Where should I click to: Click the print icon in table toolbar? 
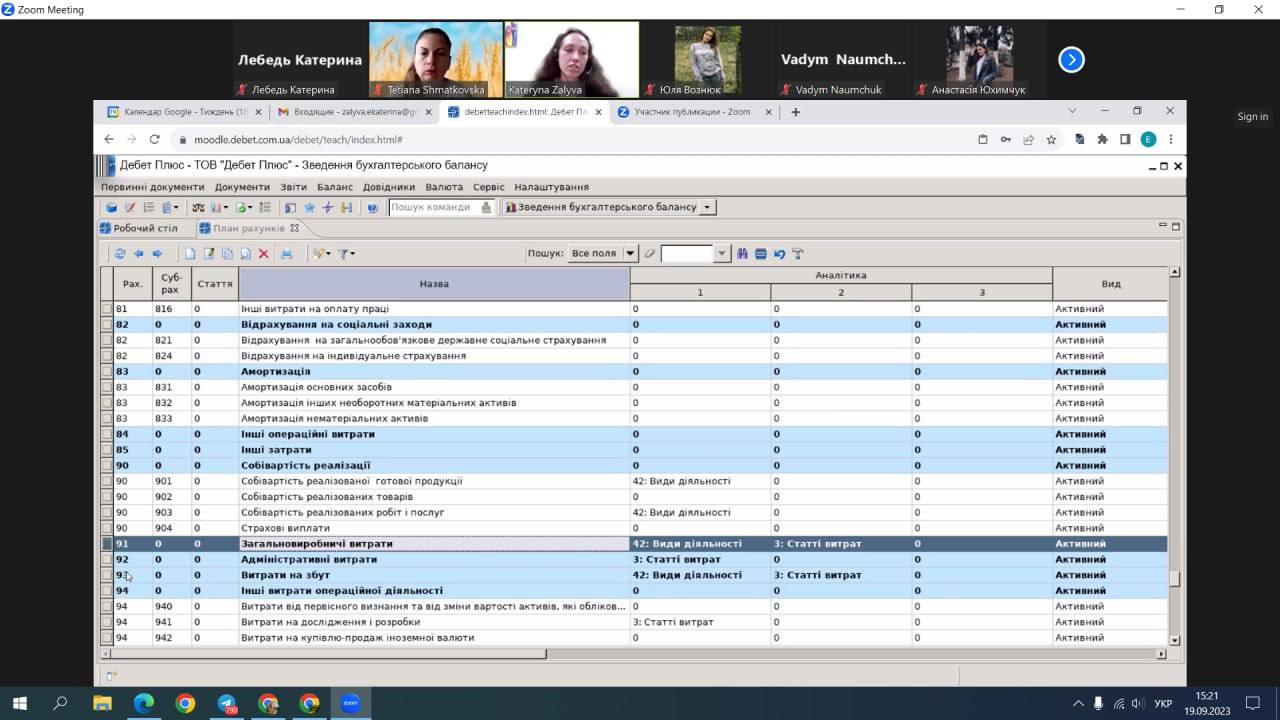(x=287, y=254)
